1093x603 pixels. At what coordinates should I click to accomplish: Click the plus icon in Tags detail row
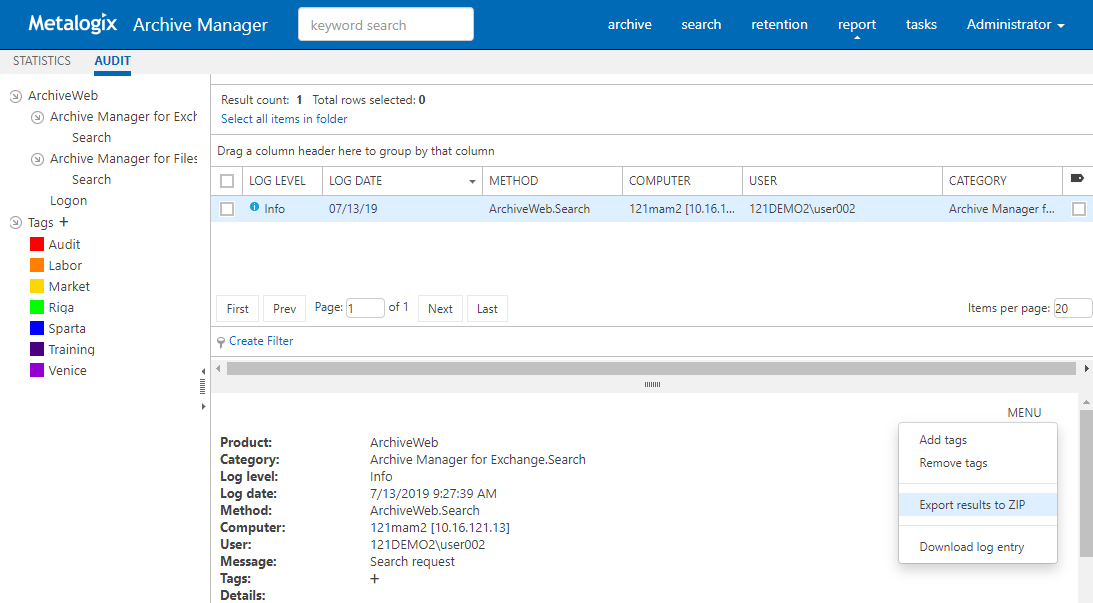[x=375, y=579]
